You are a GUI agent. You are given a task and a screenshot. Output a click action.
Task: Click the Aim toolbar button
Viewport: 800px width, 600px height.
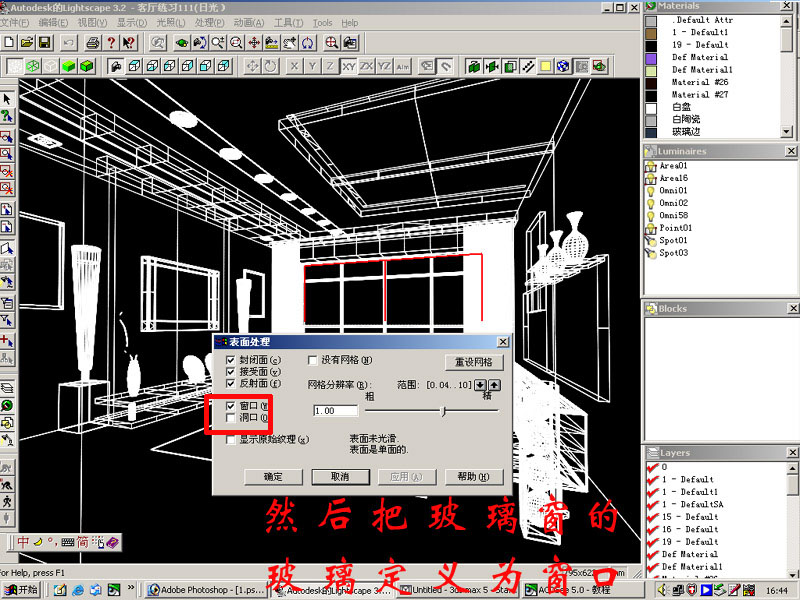click(x=403, y=66)
